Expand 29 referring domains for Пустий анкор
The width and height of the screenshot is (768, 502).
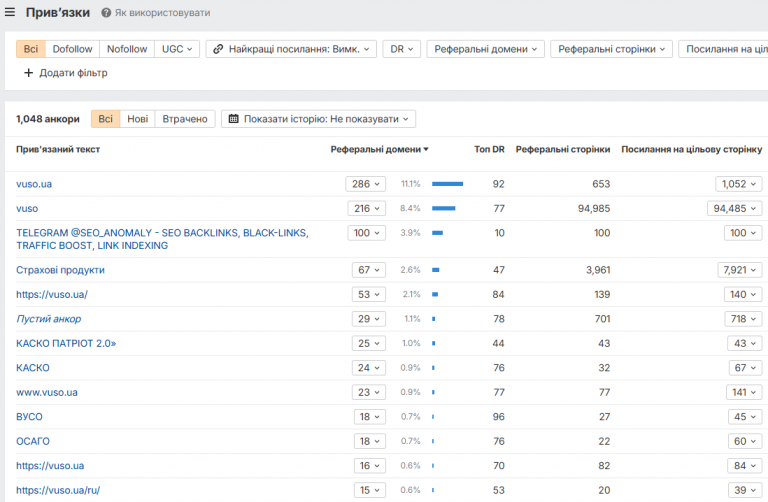368,319
